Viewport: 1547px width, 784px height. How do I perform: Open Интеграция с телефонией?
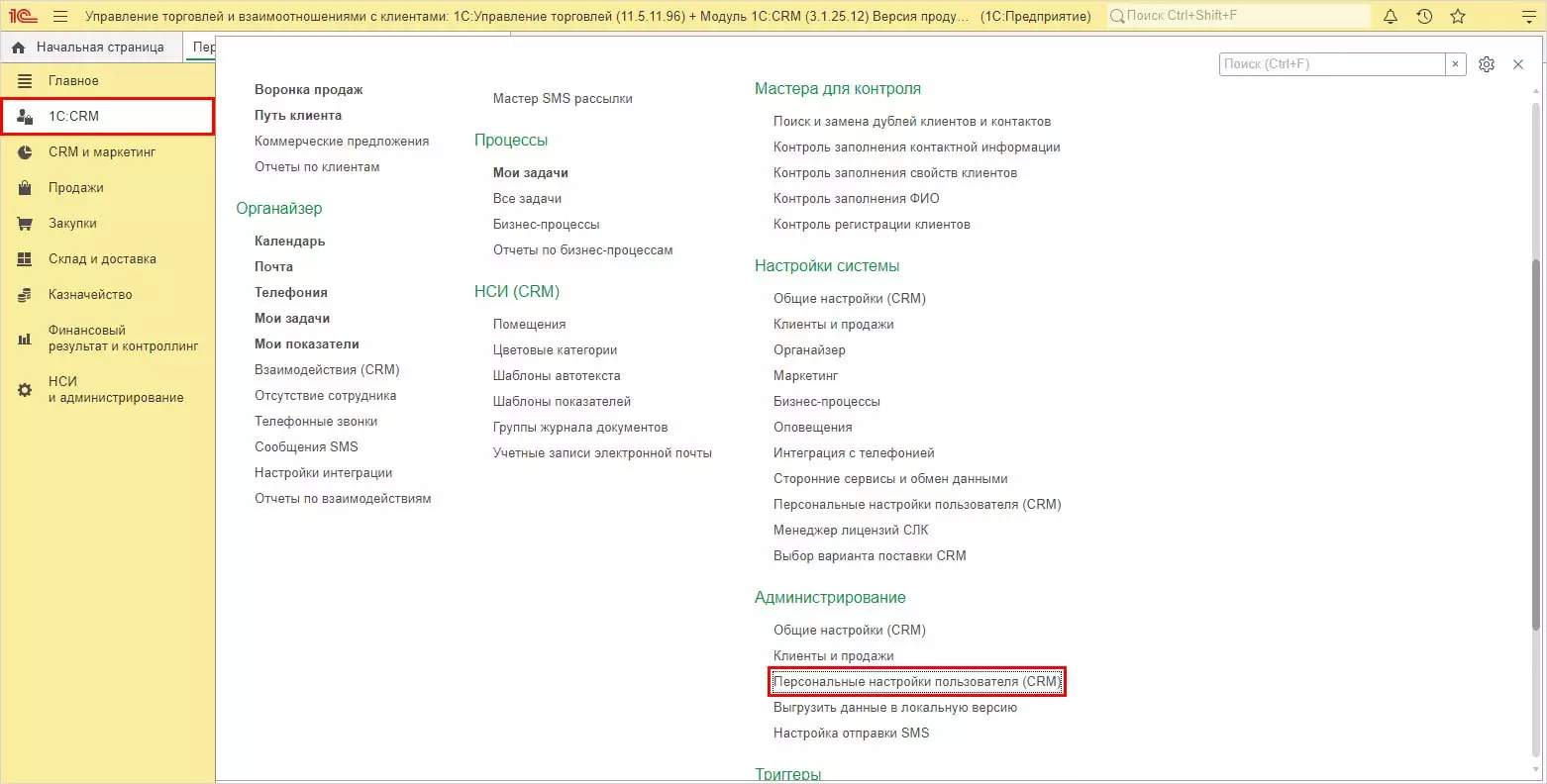854,453
